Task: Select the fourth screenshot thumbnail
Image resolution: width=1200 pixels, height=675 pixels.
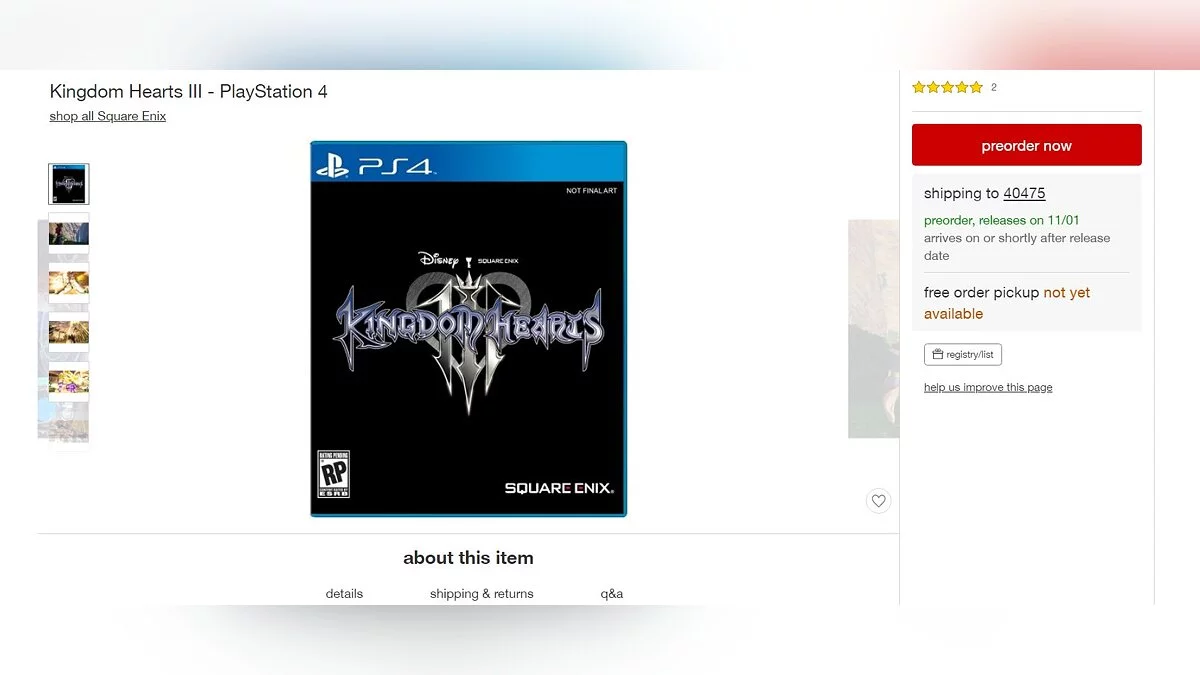Action: [69, 332]
